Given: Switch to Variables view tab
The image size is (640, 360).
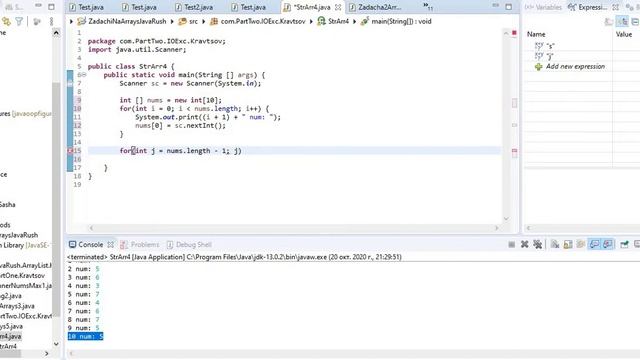Looking at the screenshot, I should [544, 7].
